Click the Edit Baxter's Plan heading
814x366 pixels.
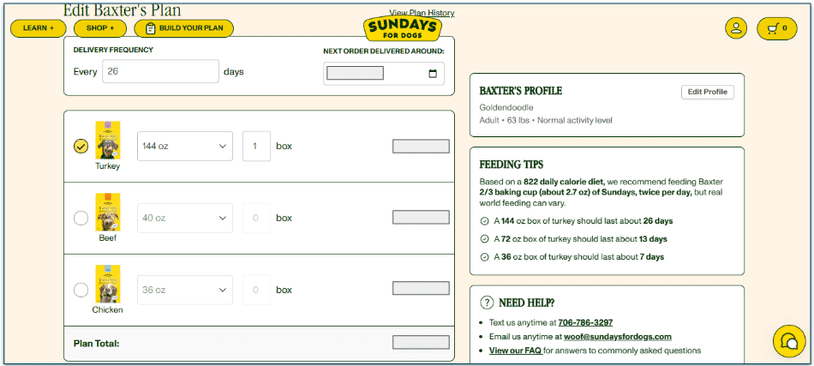pyautogui.click(x=122, y=10)
